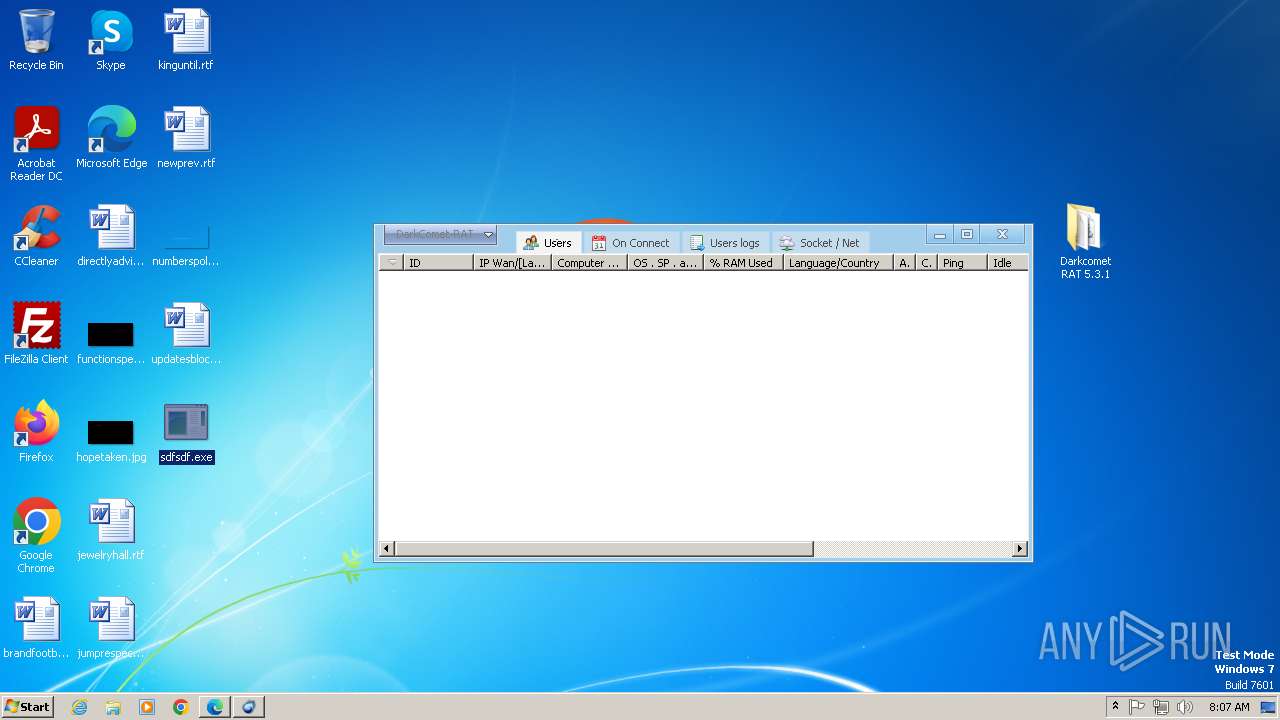Open the Users logs tab
Image resolution: width=1280 pixels, height=720 pixels.
(725, 243)
